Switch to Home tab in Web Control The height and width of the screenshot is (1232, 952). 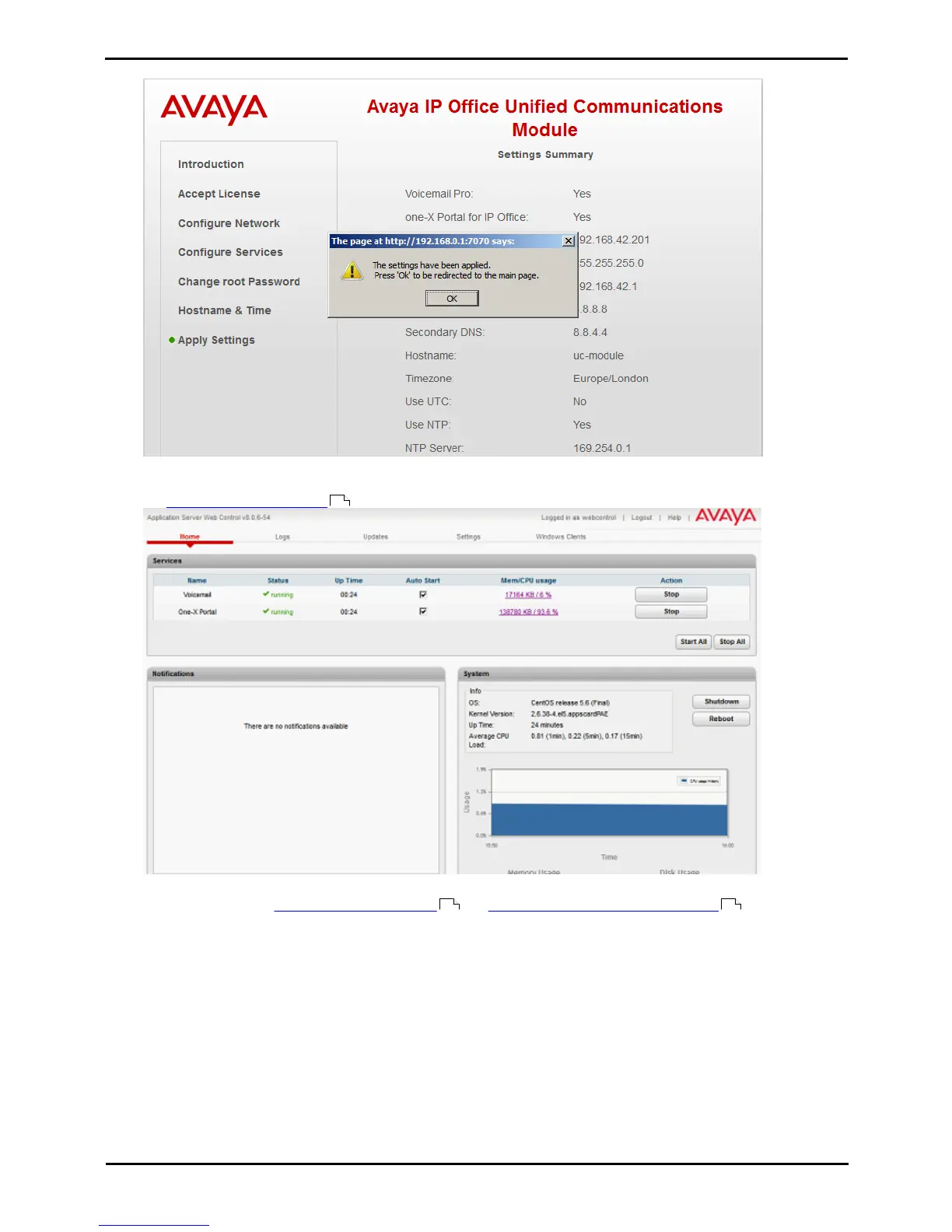[x=190, y=537]
